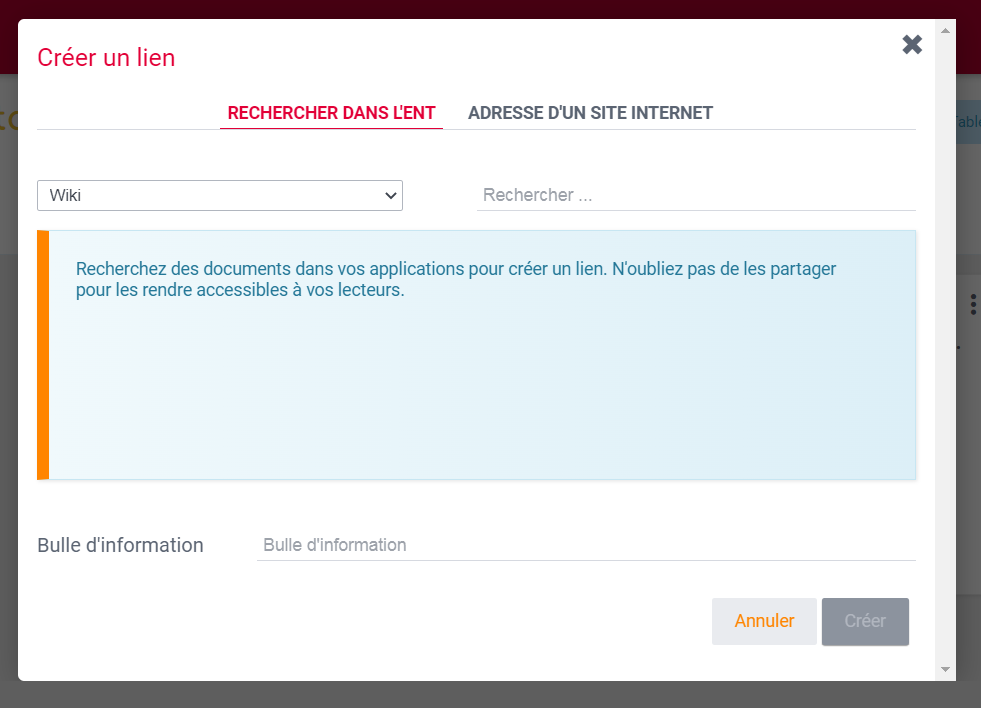
Task: Open the Adresse d'un site internet tab
Action: coord(590,113)
